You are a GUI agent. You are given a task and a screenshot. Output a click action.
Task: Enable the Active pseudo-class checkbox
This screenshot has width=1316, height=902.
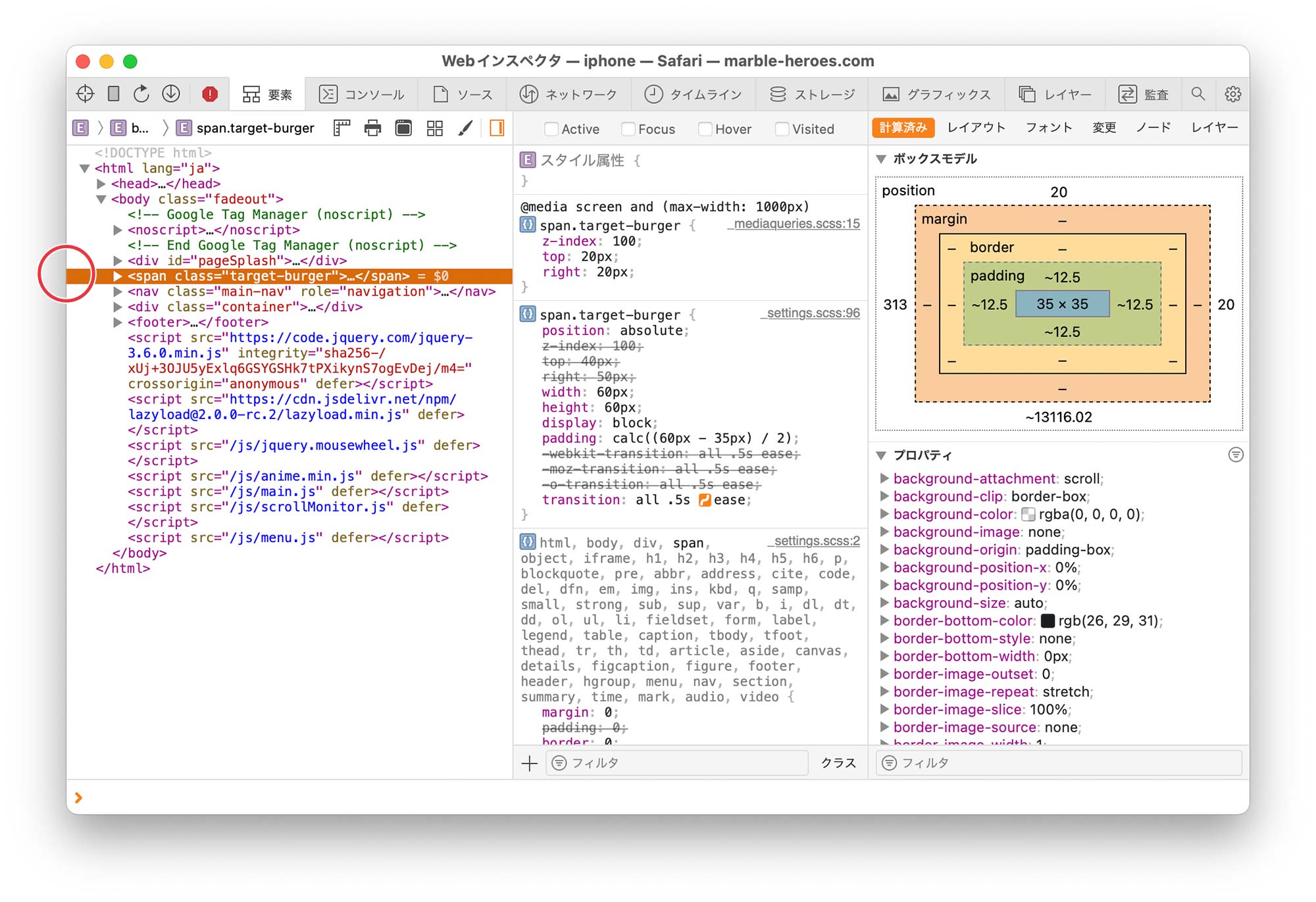coord(551,129)
